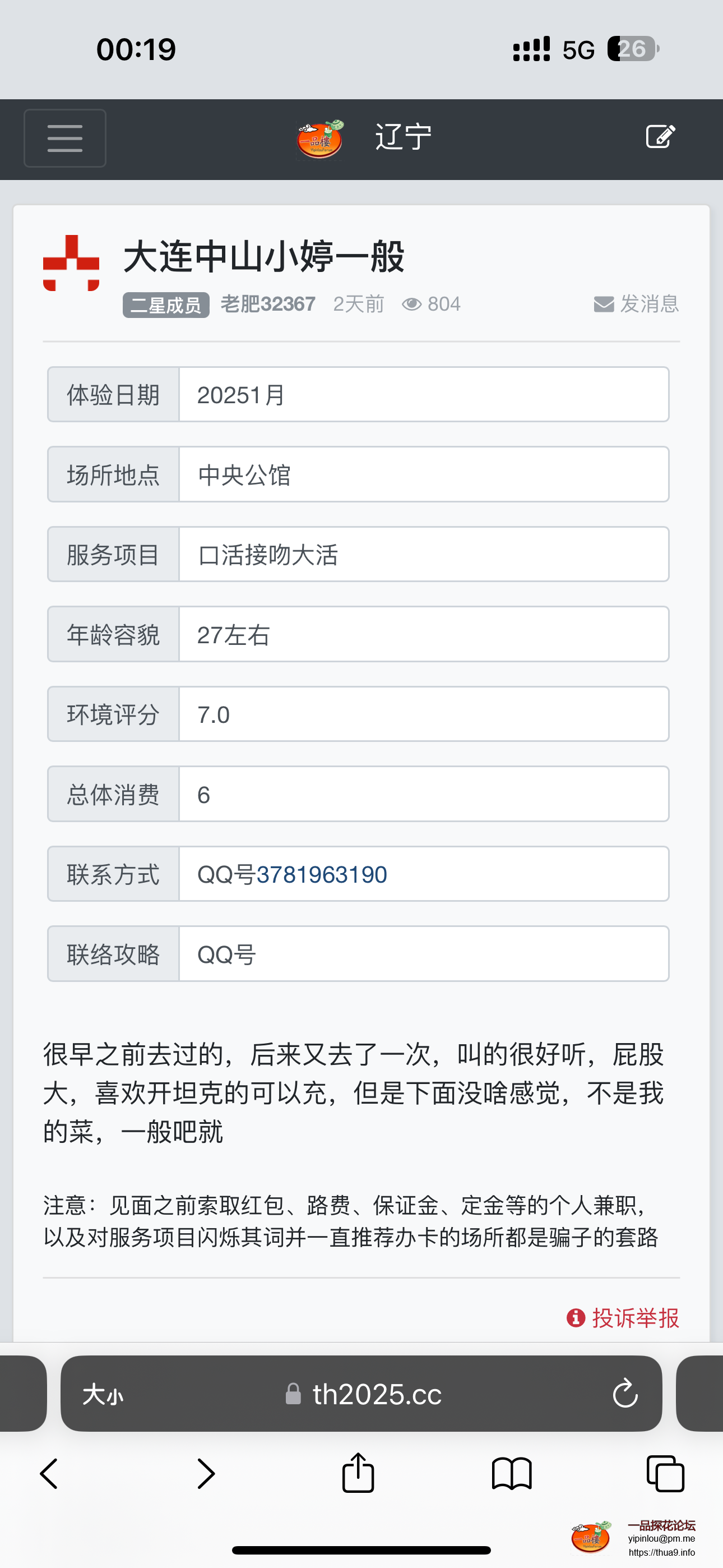
Task: Open the hamburger navigation menu
Action: (64, 138)
